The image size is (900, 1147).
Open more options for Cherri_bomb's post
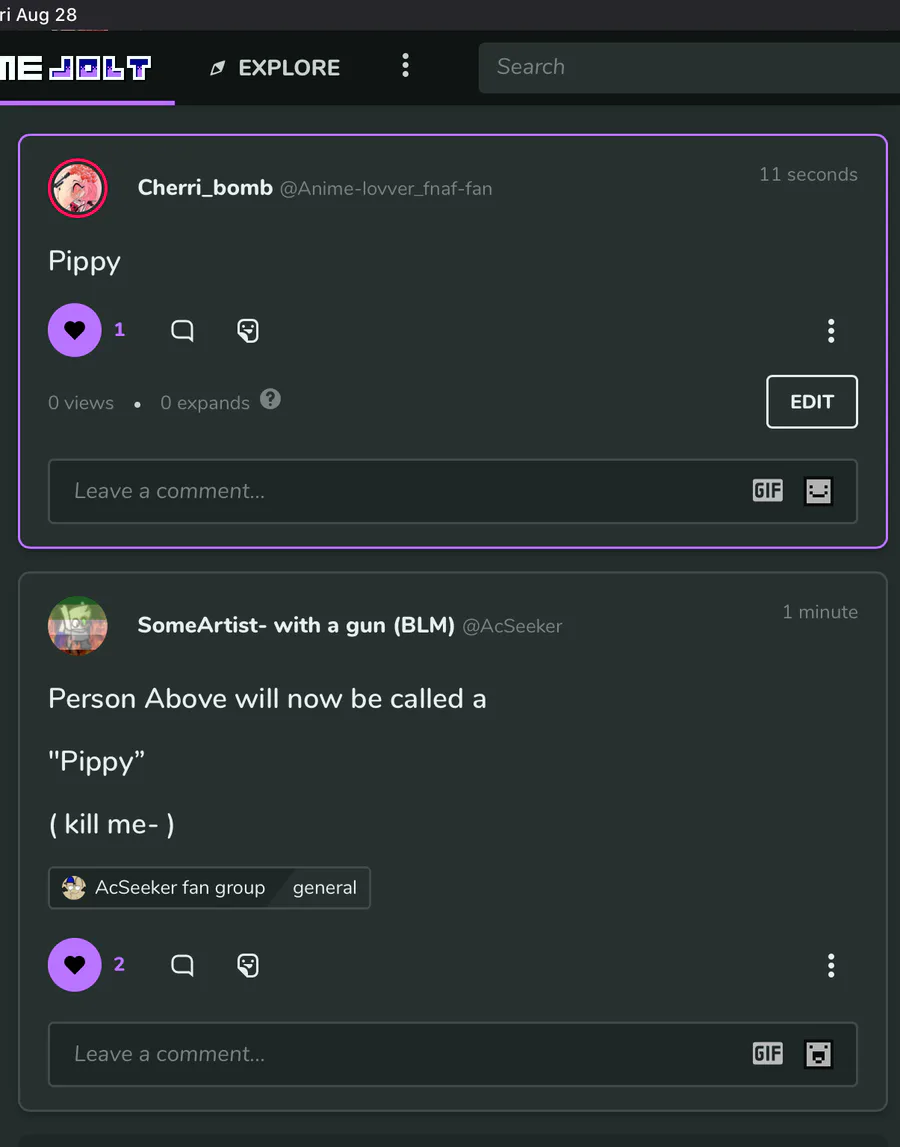point(831,331)
